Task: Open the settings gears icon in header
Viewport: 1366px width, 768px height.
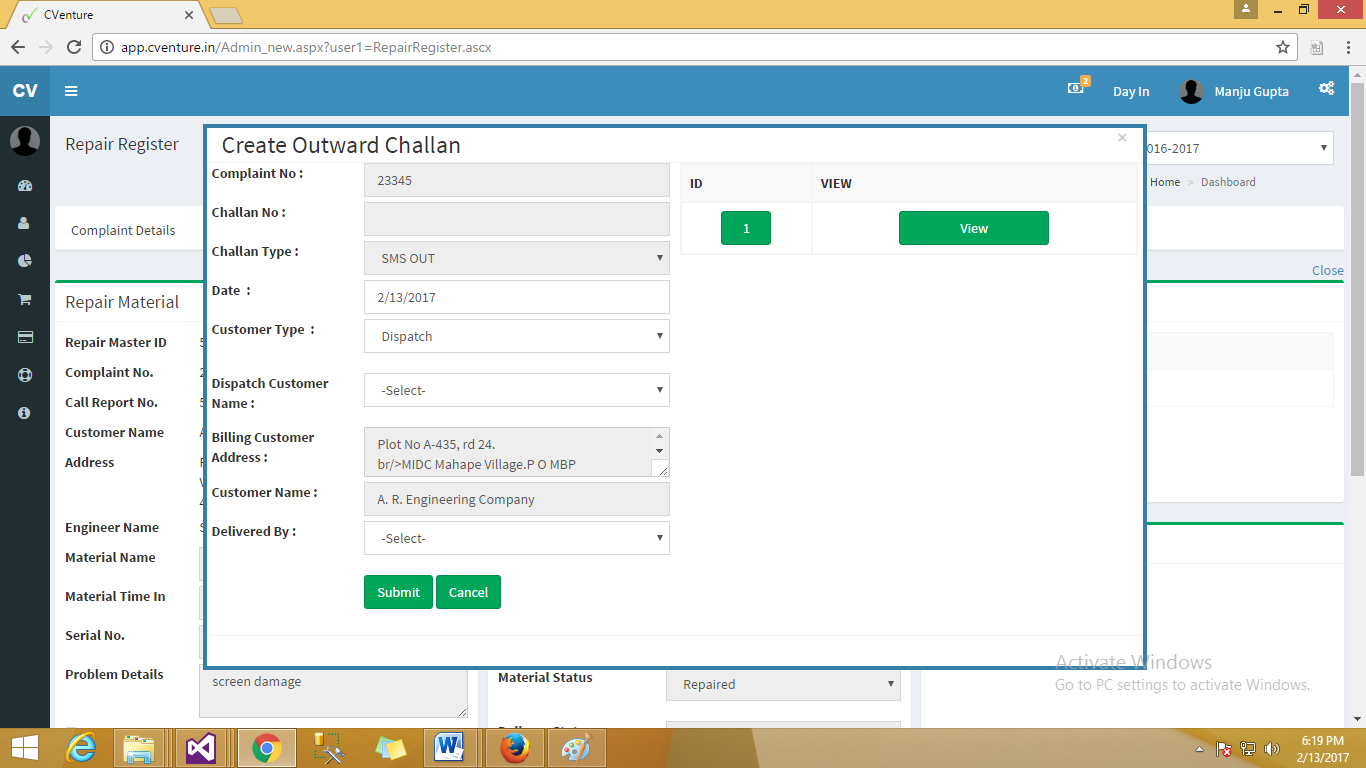Action: [1326, 88]
